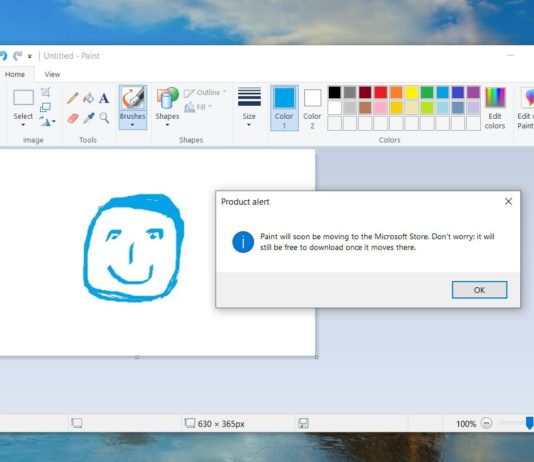Pick the black color swatch
Screen dimensions: 534x462
tap(334, 92)
